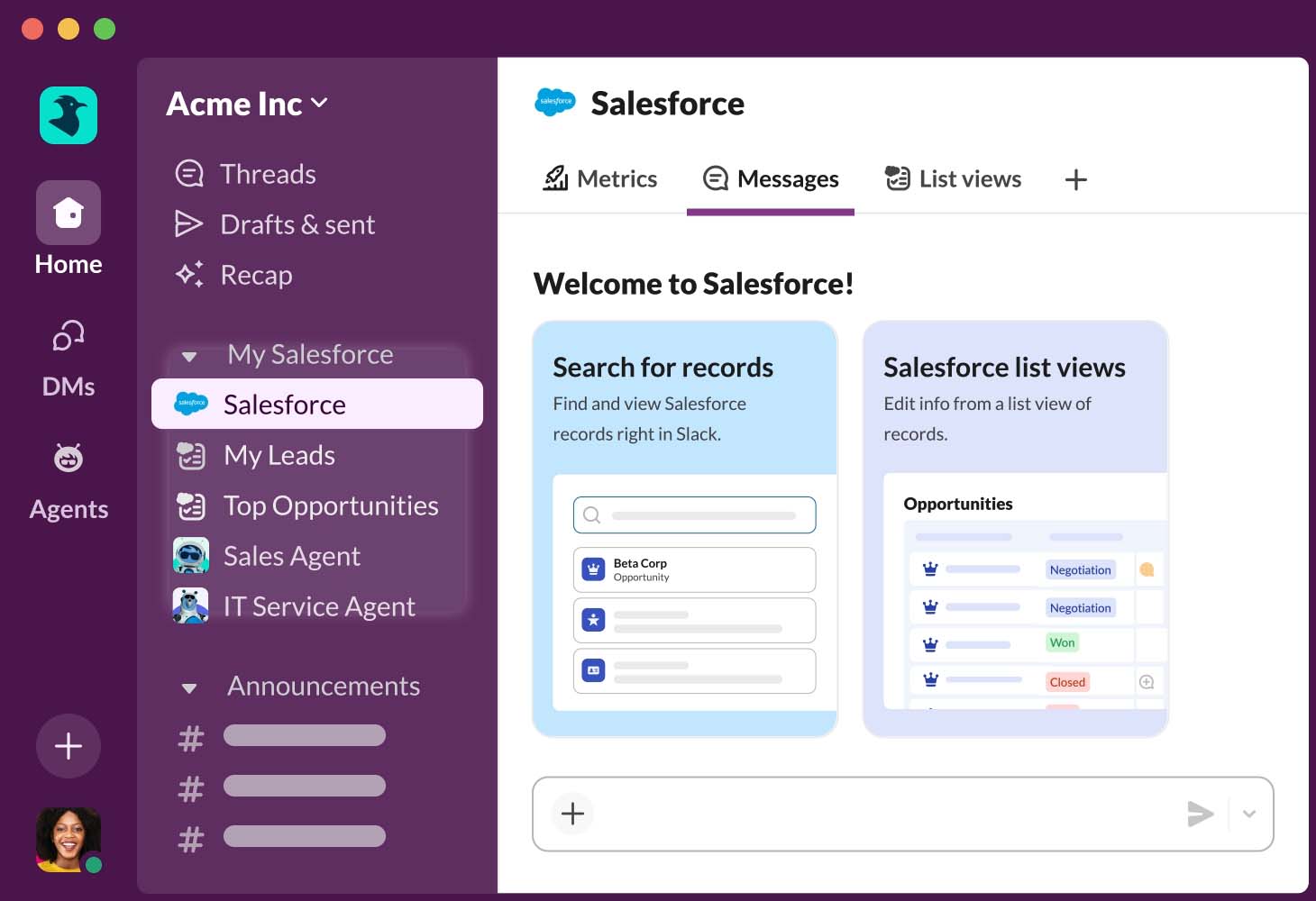Click the plus attachment button in composer
The height and width of the screenshot is (901, 1316).
coord(572,814)
